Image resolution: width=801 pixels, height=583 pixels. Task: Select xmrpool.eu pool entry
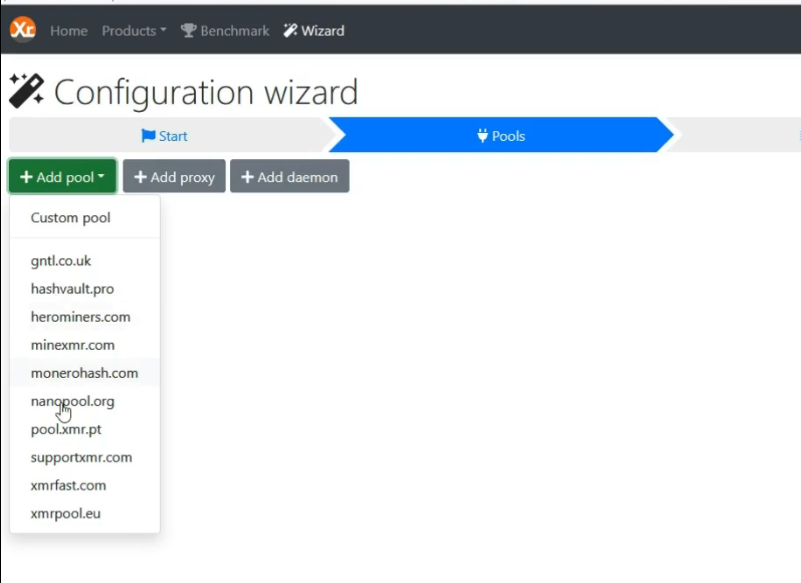click(85, 514)
